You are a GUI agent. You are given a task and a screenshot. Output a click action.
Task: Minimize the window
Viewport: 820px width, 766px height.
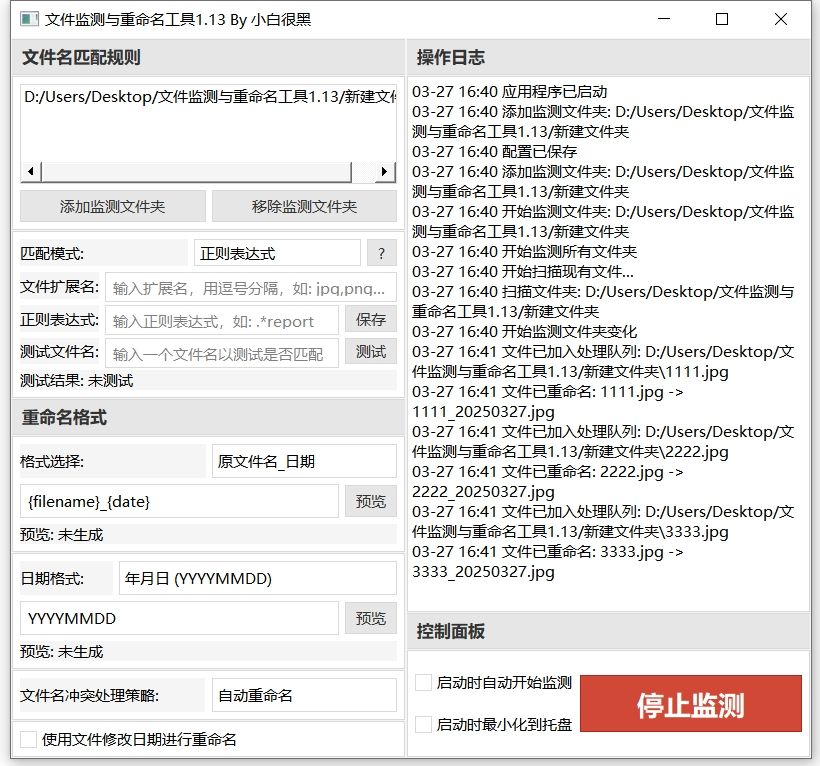(664, 19)
